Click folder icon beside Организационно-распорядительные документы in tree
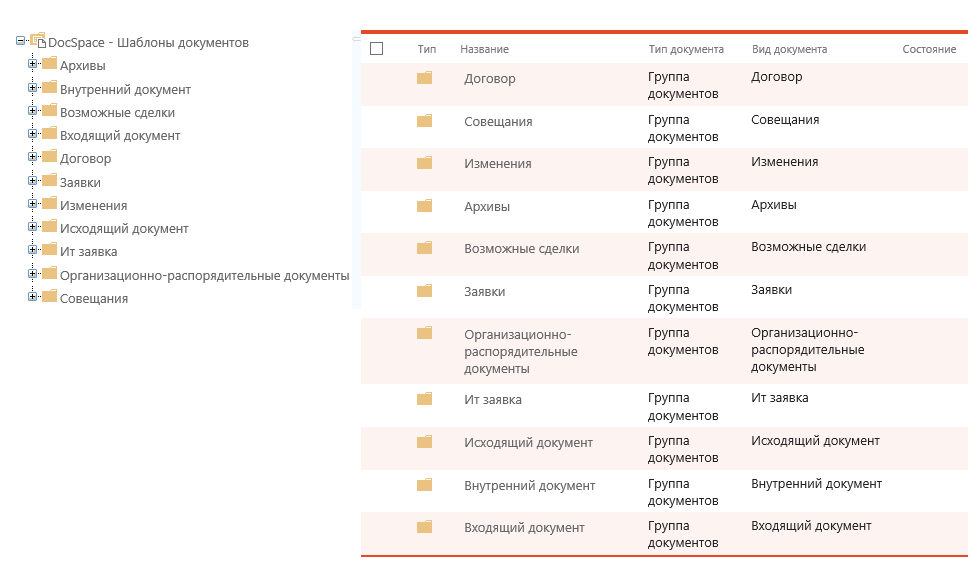Screen dimensions: 968x563 (49, 273)
